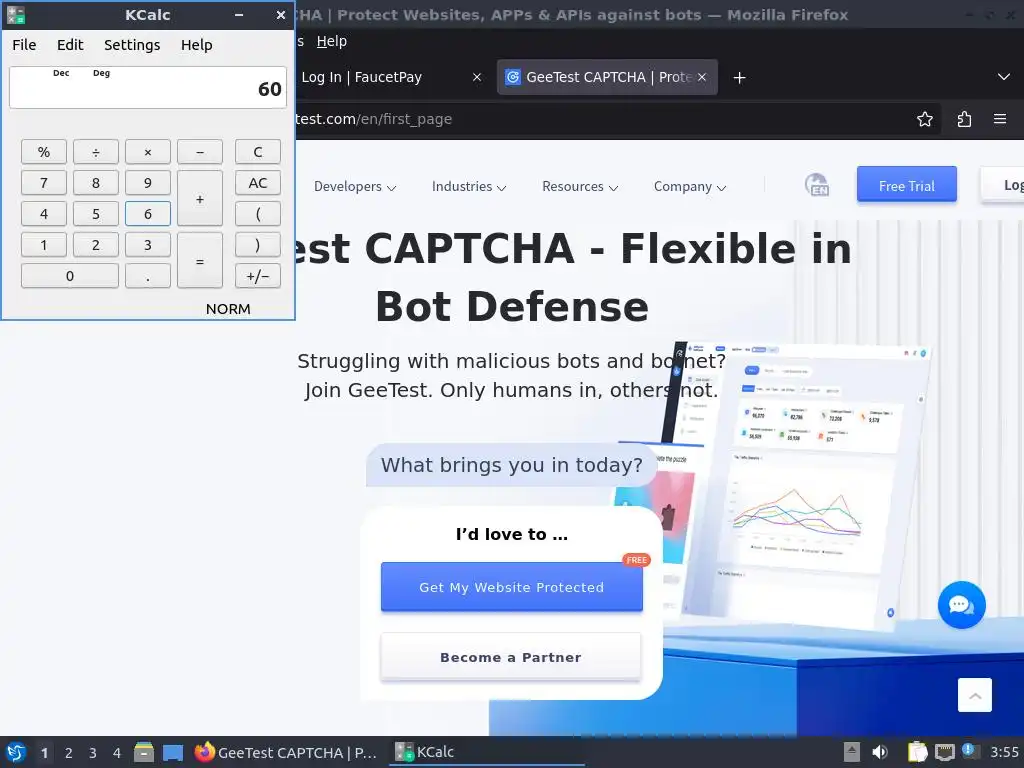
Task: Click the close parenthesis button in KCalc
Action: [x=258, y=245]
